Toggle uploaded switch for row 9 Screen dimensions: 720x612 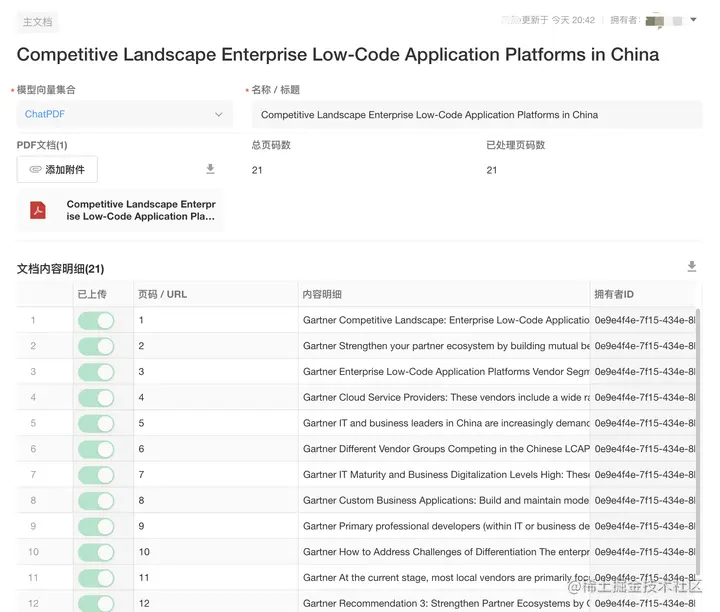(x=96, y=526)
